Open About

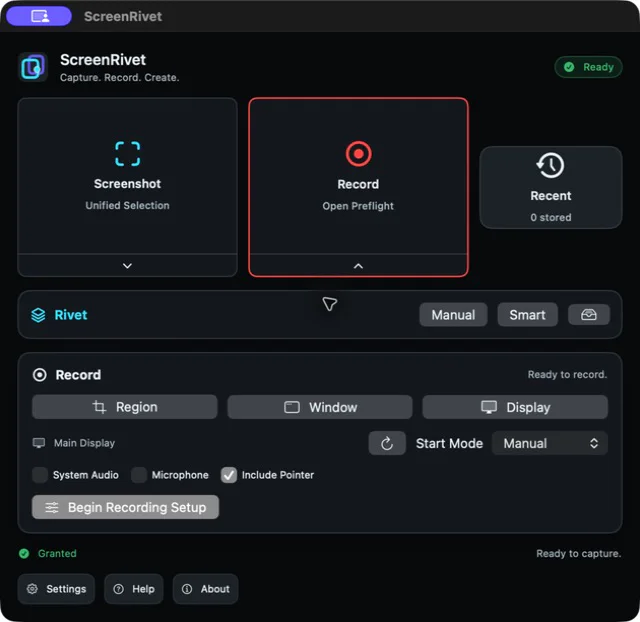coord(206,589)
